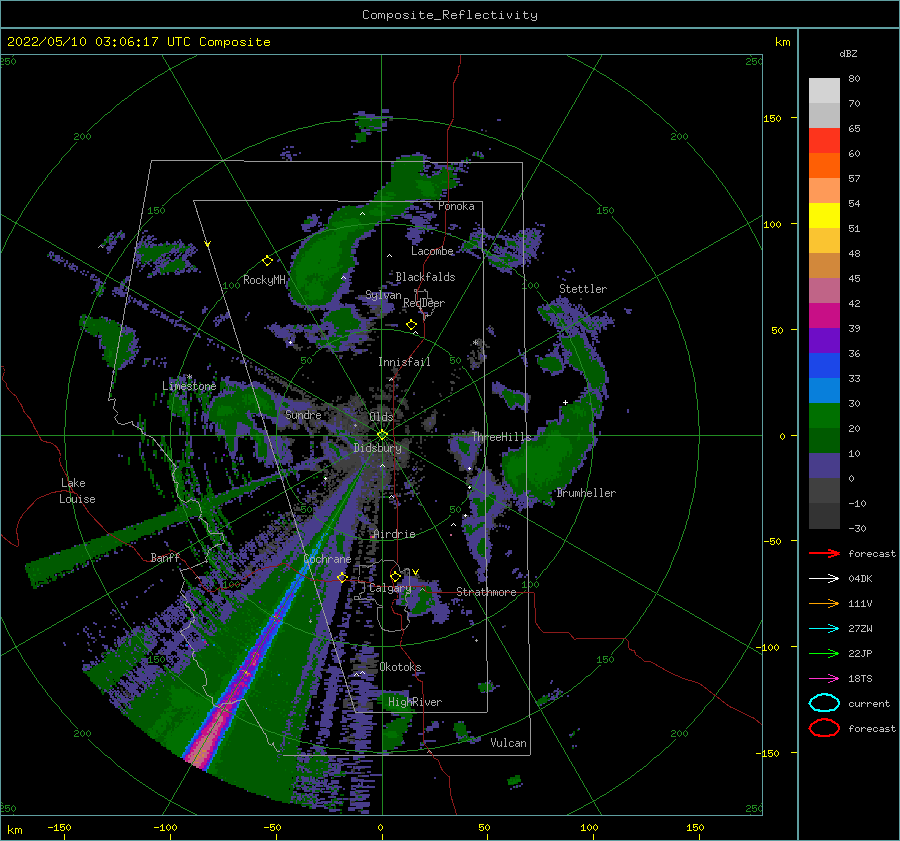The height and width of the screenshot is (841, 900).
Task: Select the blue 33-36 dBZ swatch
Action: (x=824, y=365)
